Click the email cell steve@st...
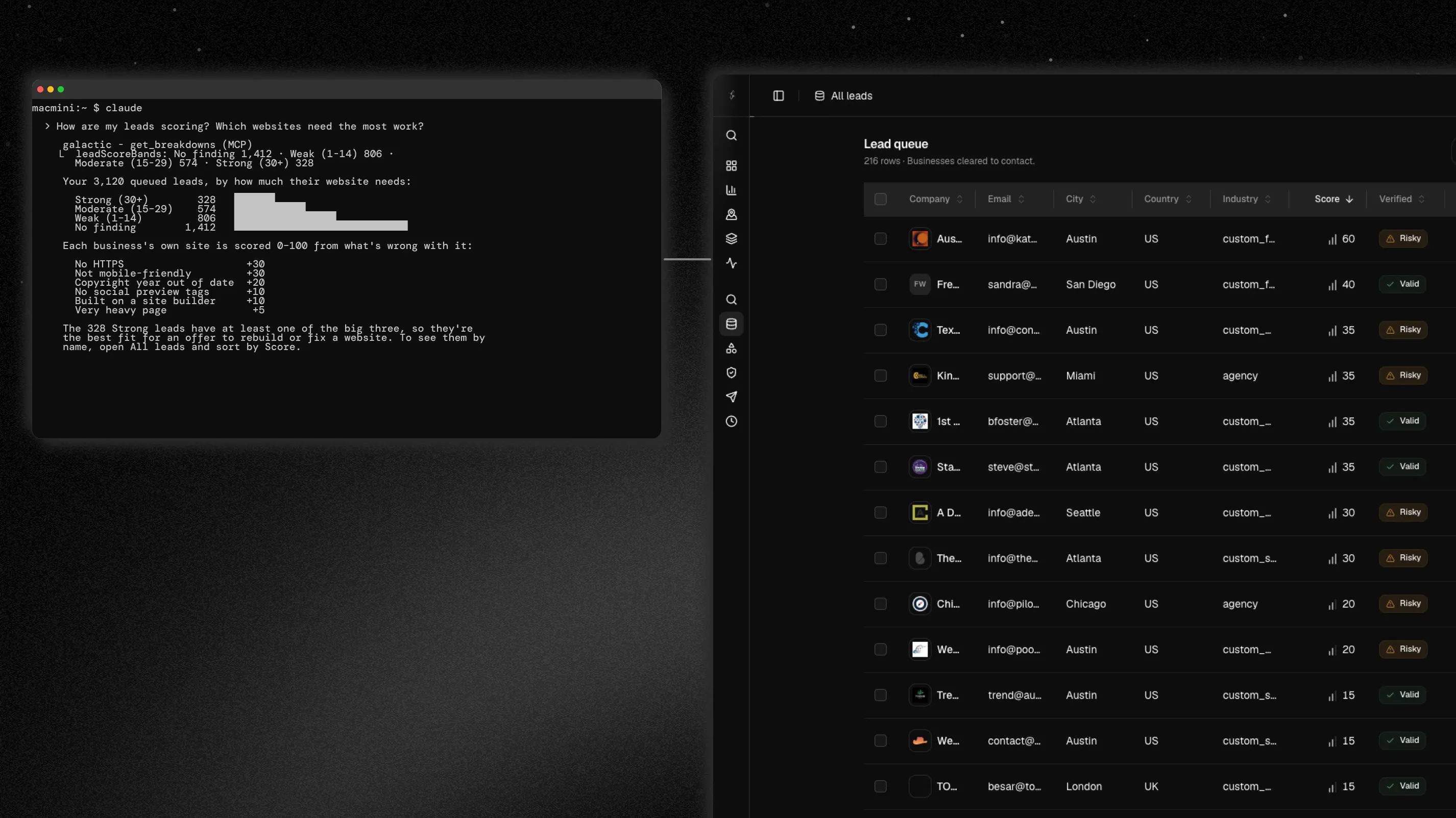This screenshot has height=818, width=1456. (1013, 466)
